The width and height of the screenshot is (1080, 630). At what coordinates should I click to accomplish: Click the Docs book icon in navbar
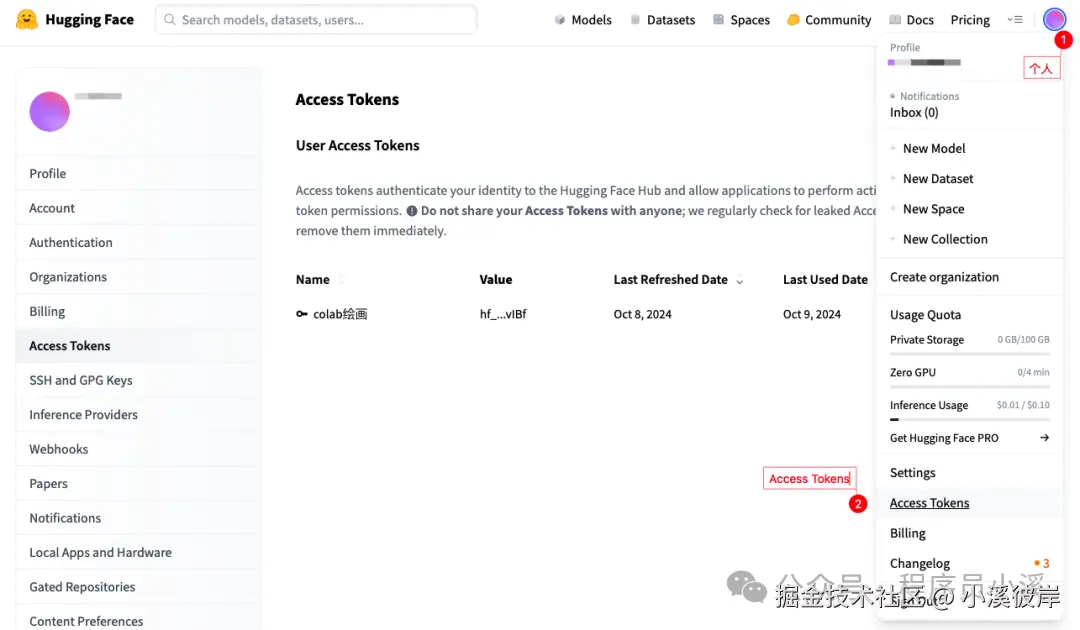coord(895,20)
